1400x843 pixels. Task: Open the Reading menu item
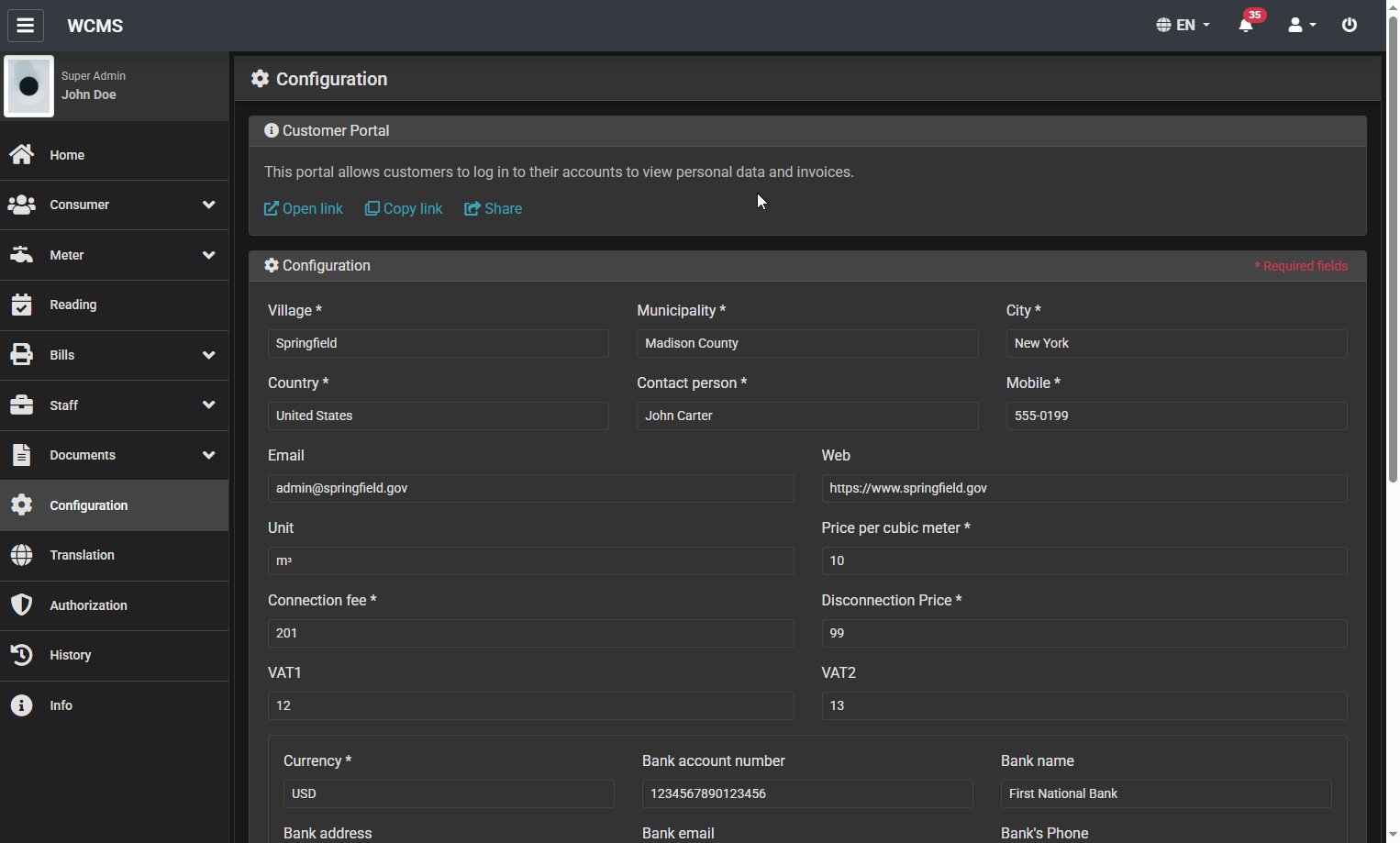[114, 305]
